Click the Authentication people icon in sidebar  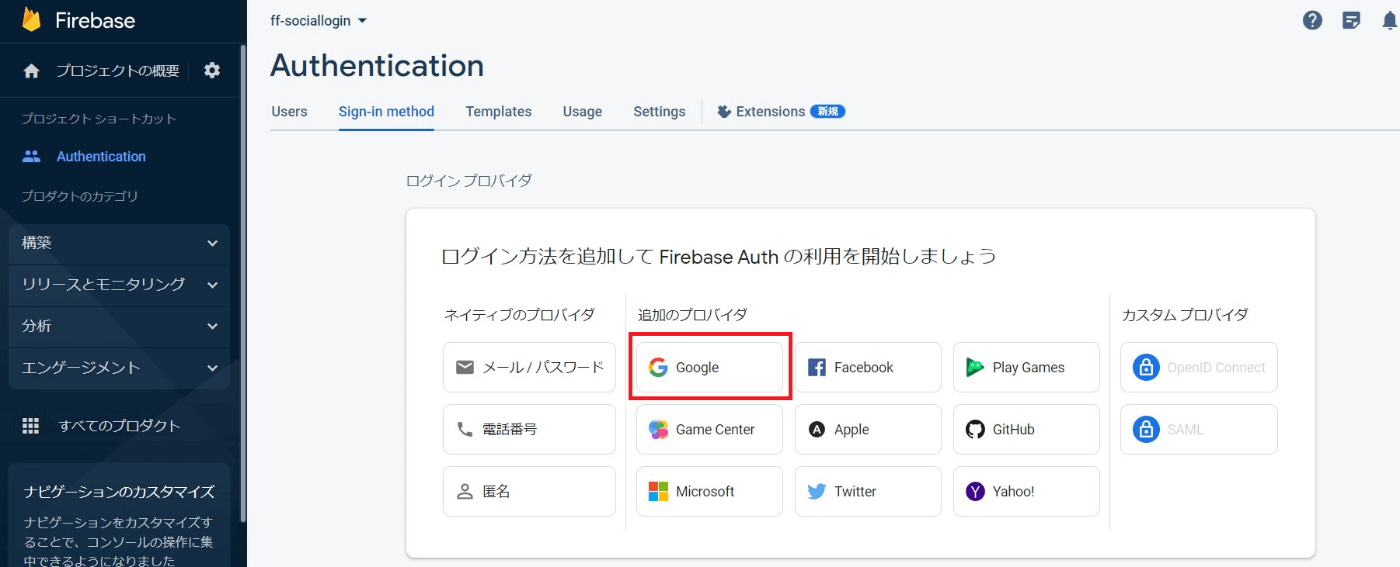tap(32, 156)
